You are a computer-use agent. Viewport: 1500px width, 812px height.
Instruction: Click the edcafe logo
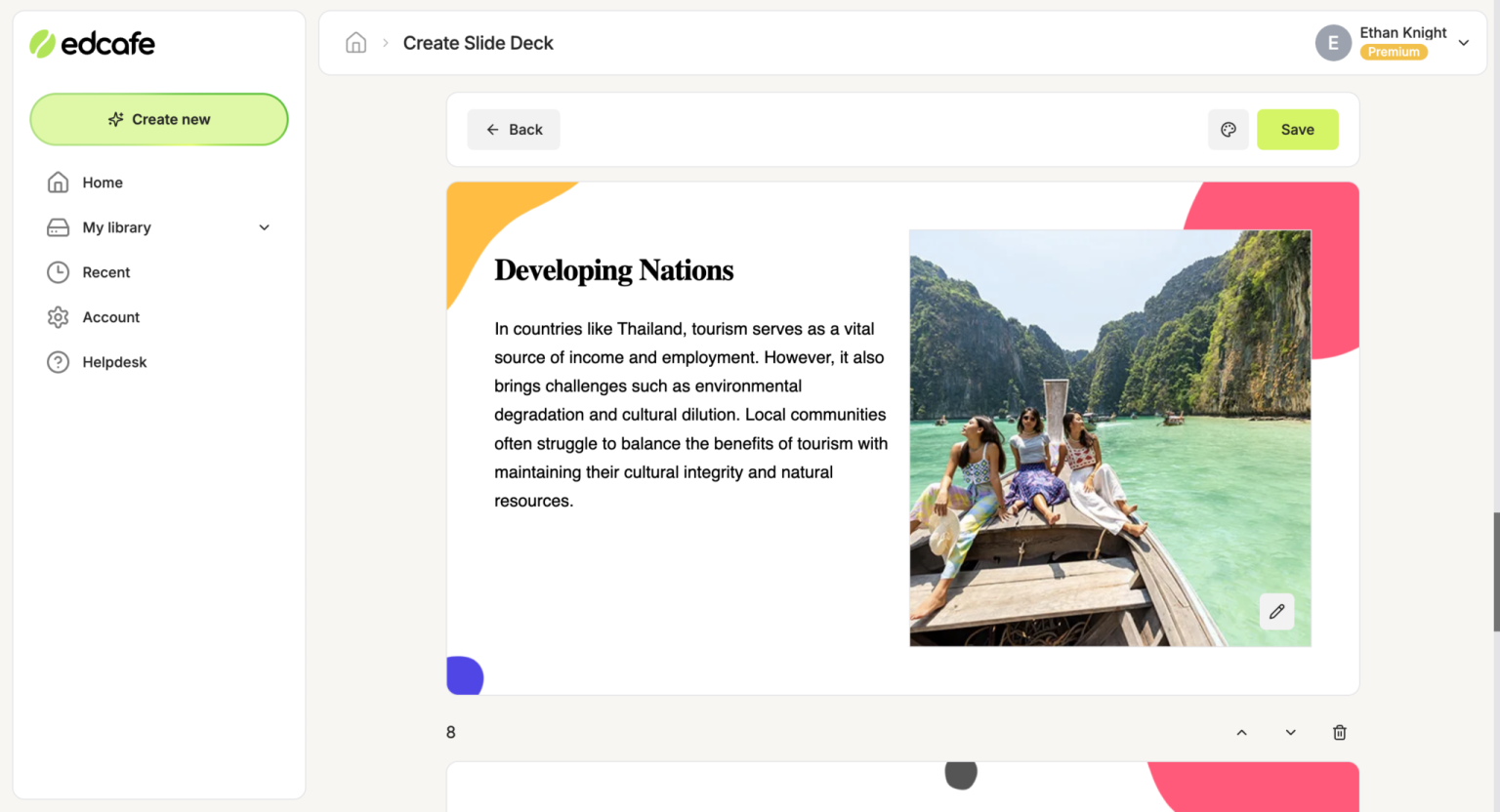92,43
